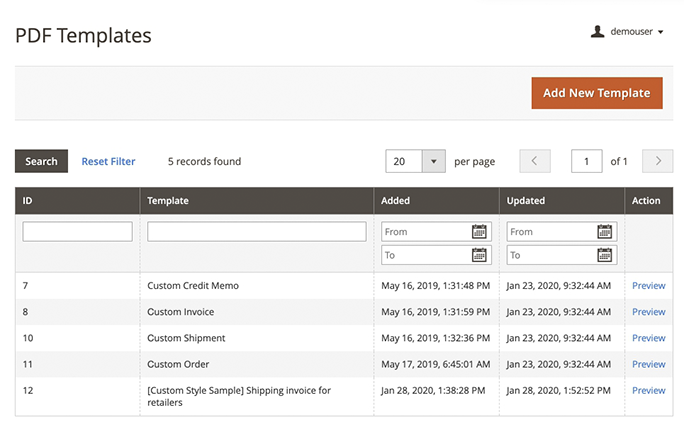
Task: Sort by Updated column header
Action: point(526,201)
